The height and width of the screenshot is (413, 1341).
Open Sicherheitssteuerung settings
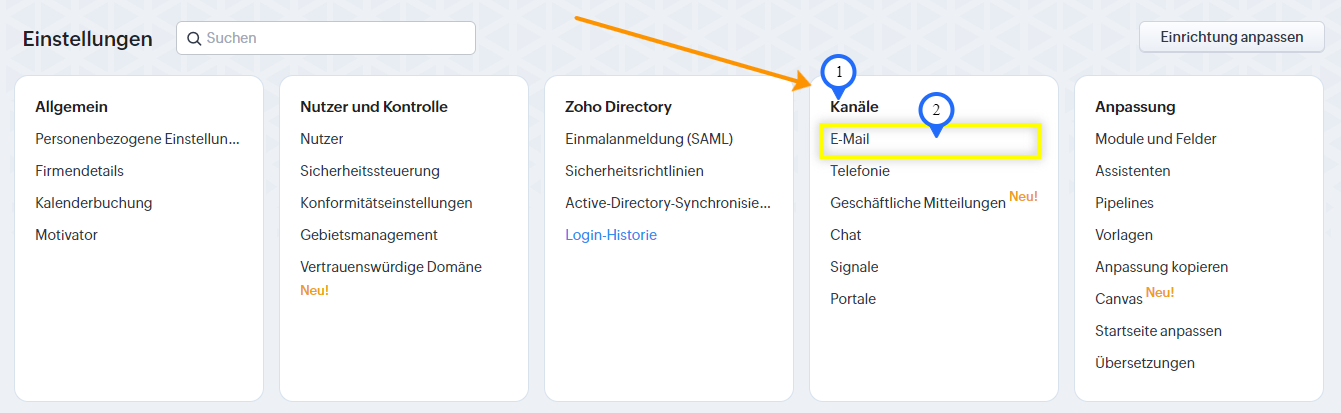pos(370,171)
